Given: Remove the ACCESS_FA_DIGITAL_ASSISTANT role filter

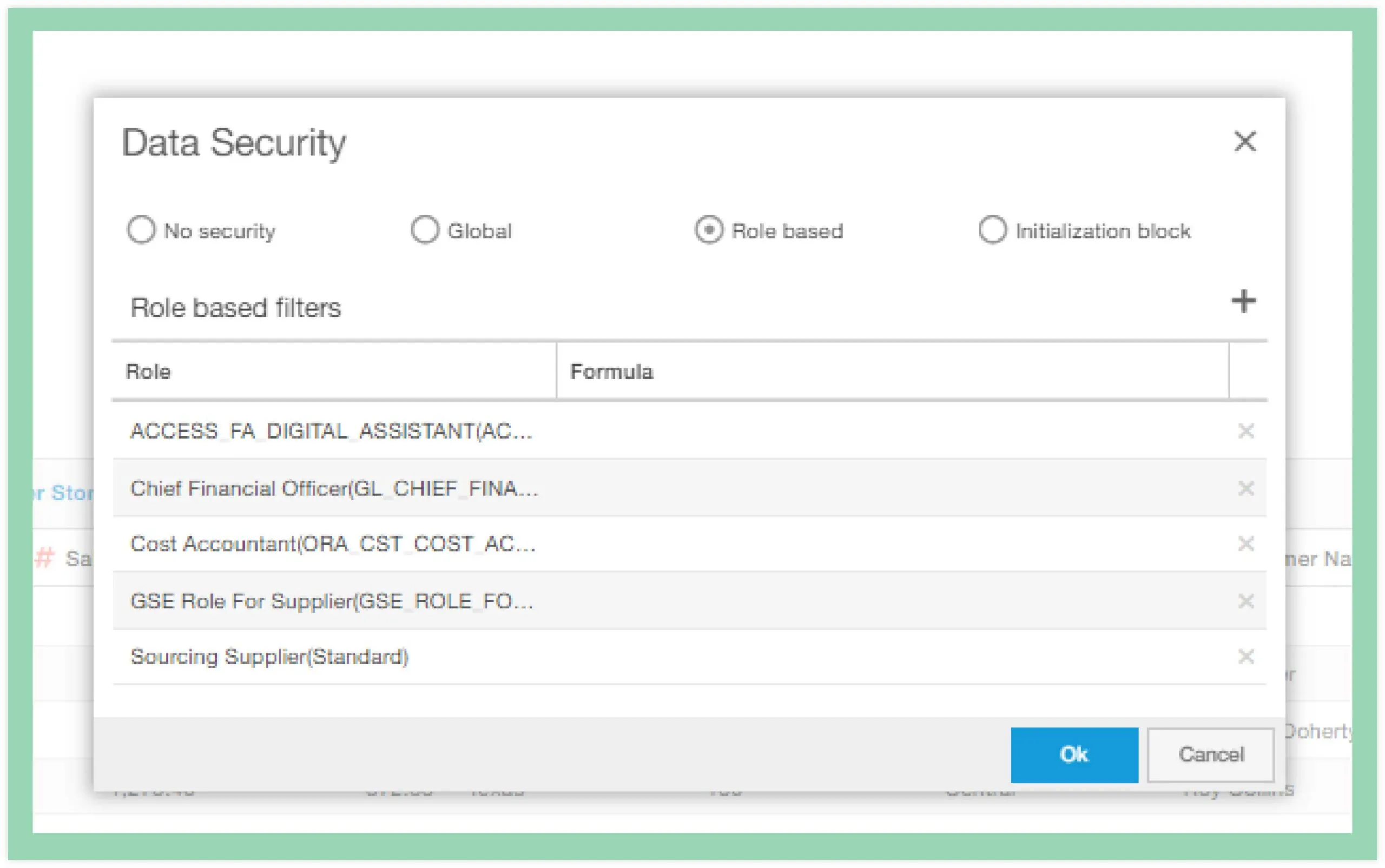Looking at the screenshot, I should [1245, 430].
